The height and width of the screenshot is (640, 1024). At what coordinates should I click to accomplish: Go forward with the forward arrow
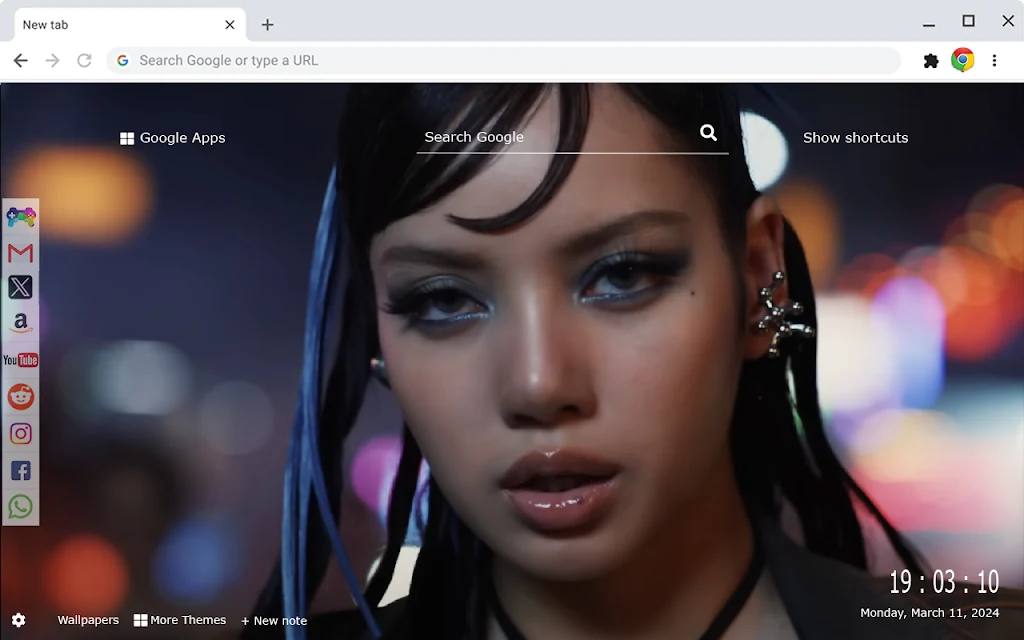pyautogui.click(x=52, y=61)
